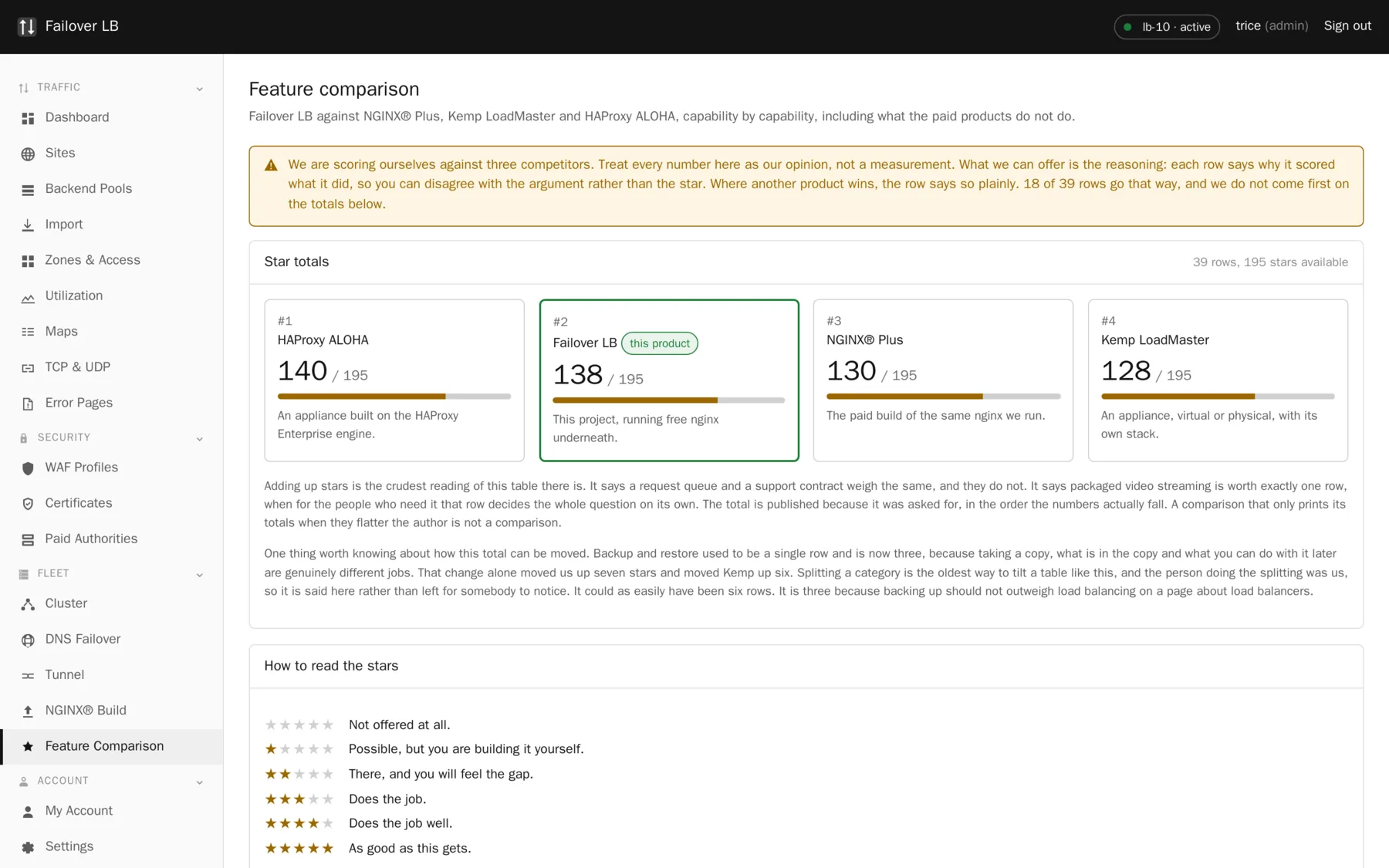Image resolution: width=1389 pixels, height=868 pixels.
Task: Click the DNS Failover globe icon
Action: pos(28,640)
